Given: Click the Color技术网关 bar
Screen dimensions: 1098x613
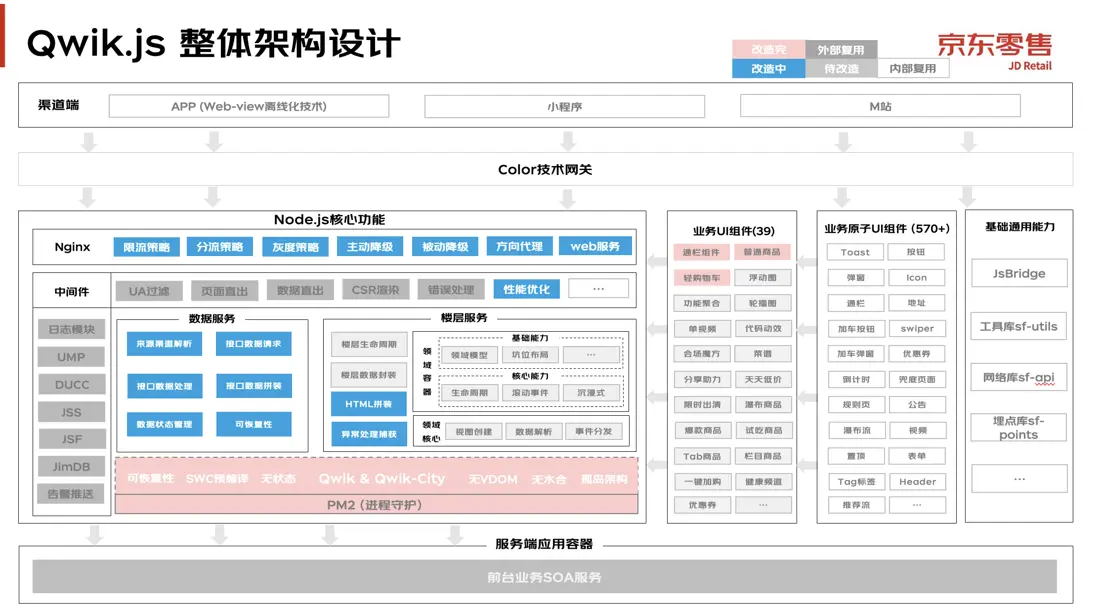Looking at the screenshot, I should tap(545, 170).
